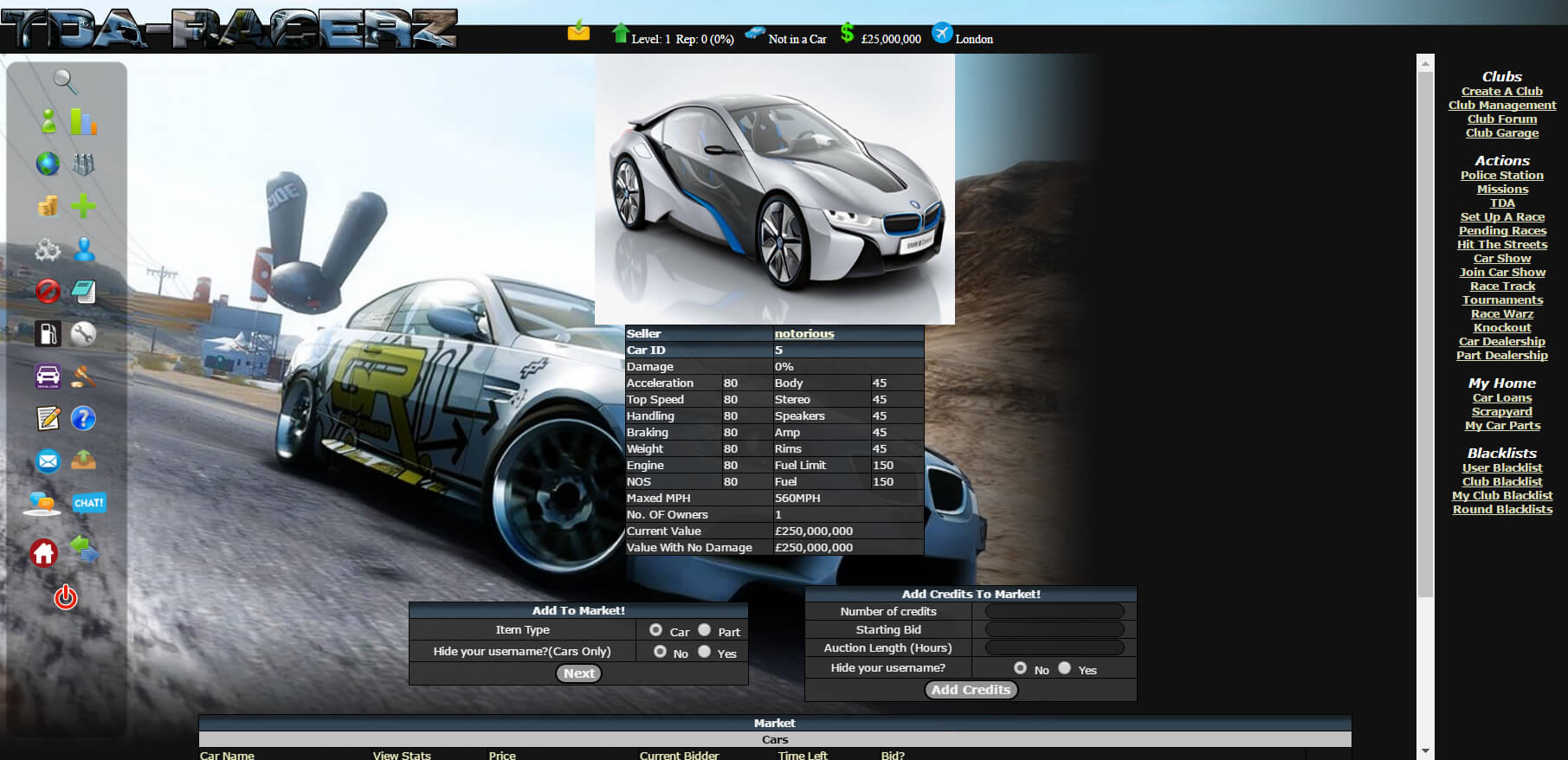Viewport: 1568px width, 760px height.
Task: Select the Car item type radio
Action: (x=655, y=630)
